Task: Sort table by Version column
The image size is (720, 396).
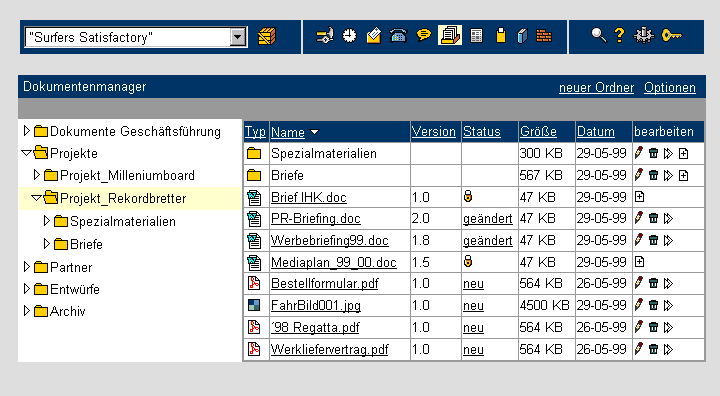Action: pyautogui.click(x=433, y=131)
